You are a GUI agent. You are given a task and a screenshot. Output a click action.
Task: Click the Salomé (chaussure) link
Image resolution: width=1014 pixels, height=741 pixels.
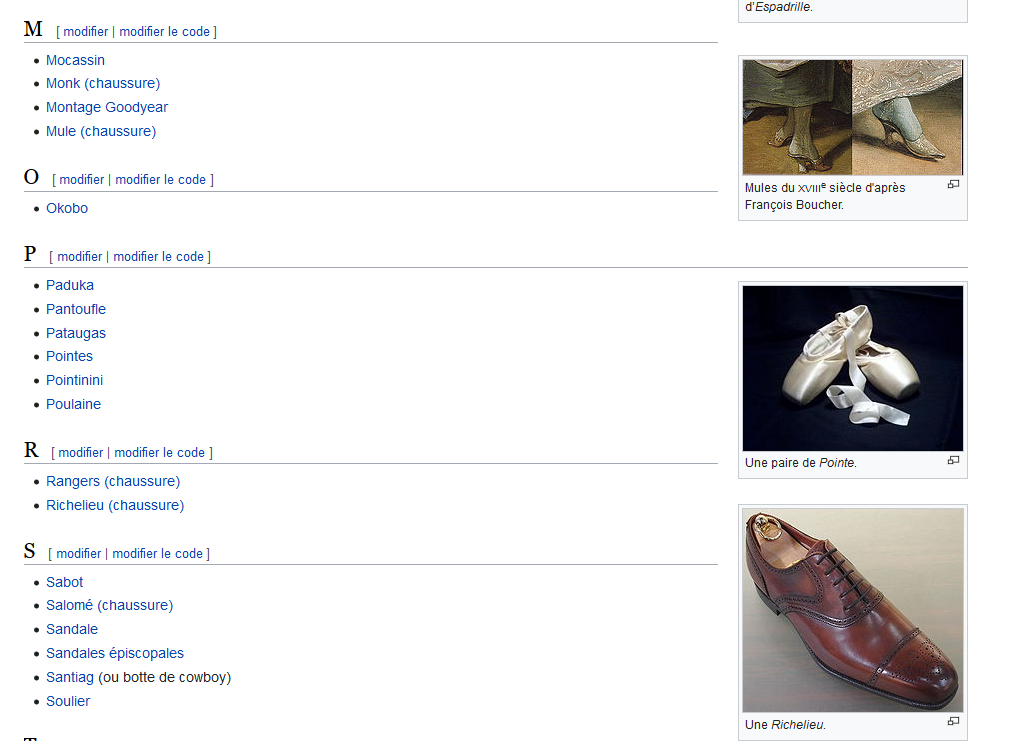[109, 605]
